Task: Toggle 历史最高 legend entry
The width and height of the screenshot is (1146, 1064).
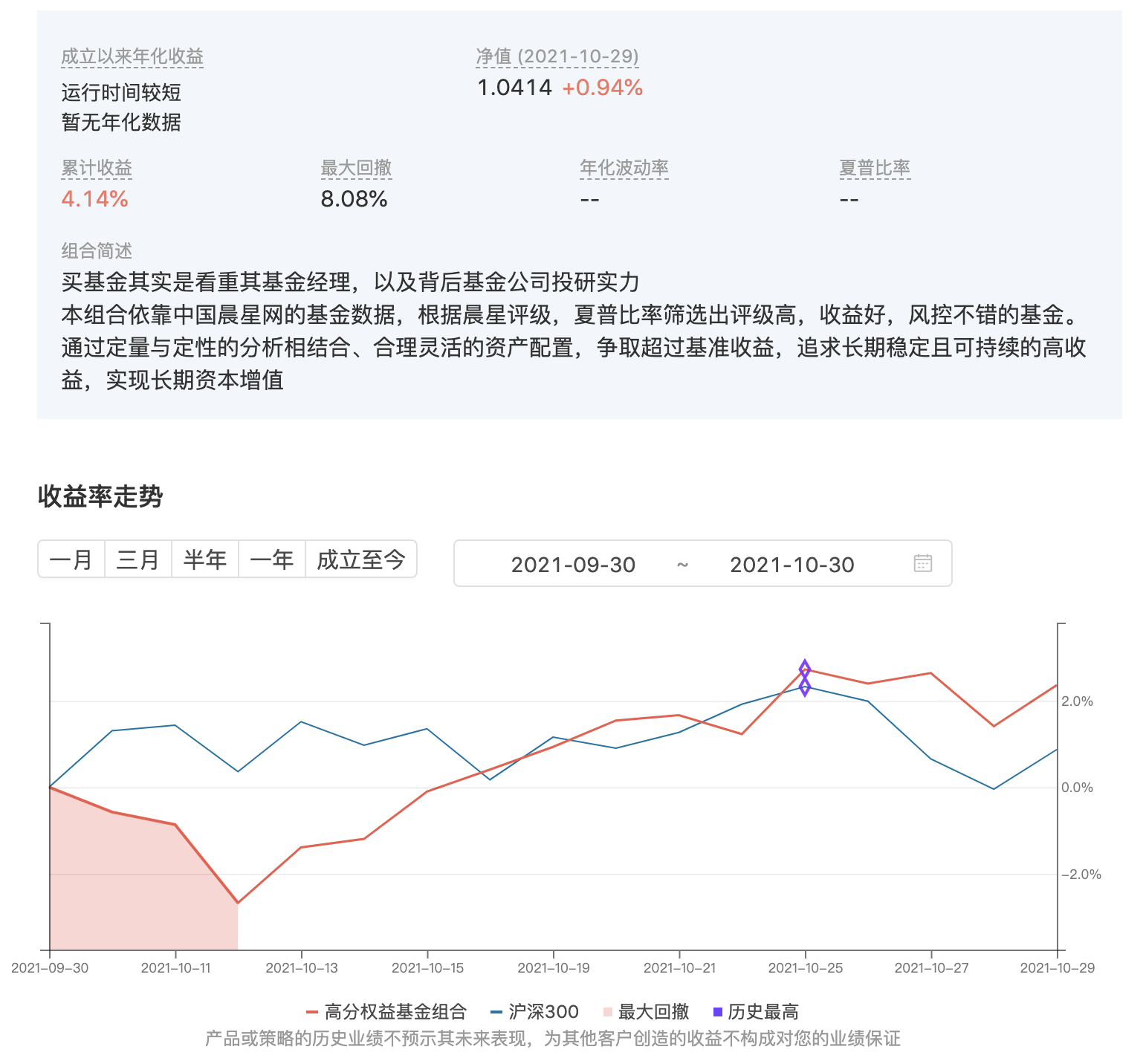Action: click(x=756, y=1011)
